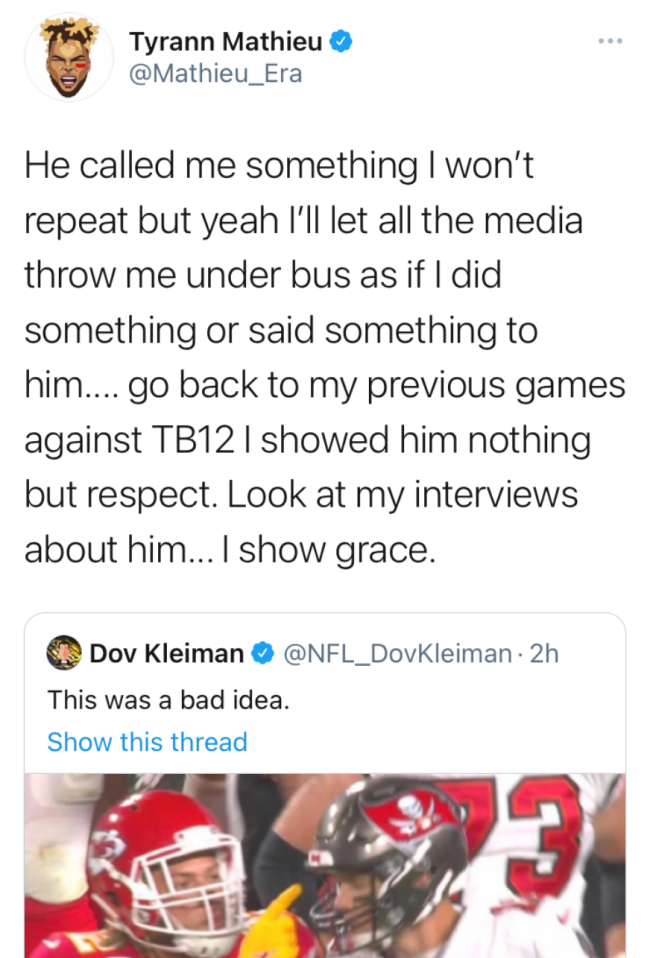Click the verified badge beside Tyrann Mathieu
This screenshot has width=650, height=958.
pos(342,42)
